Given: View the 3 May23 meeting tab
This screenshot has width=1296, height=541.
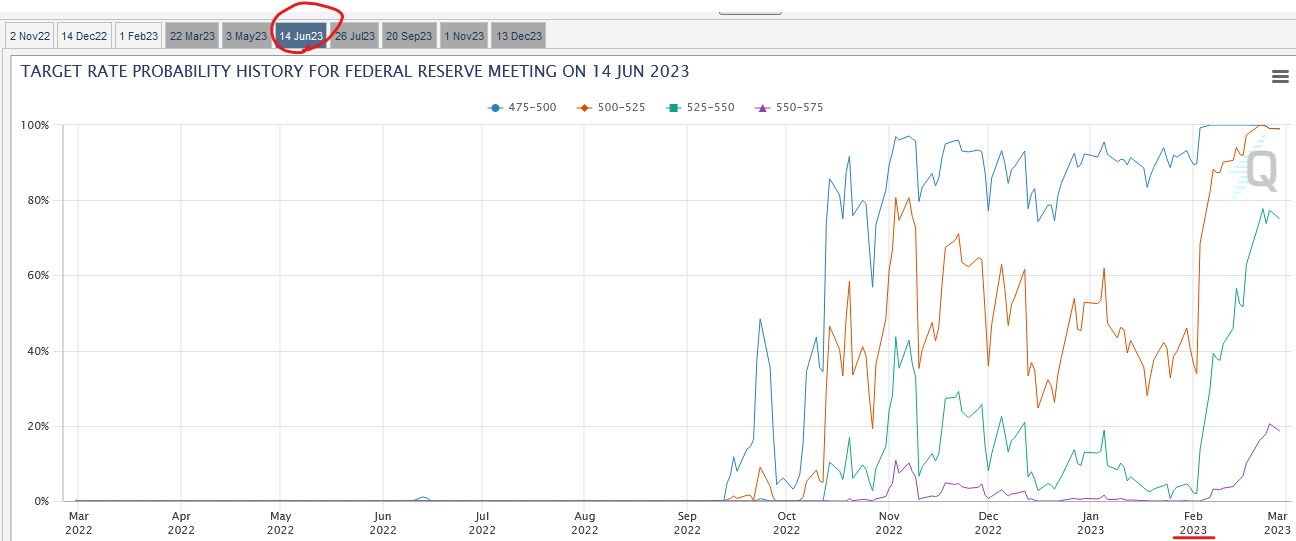Looking at the screenshot, I should (246, 36).
